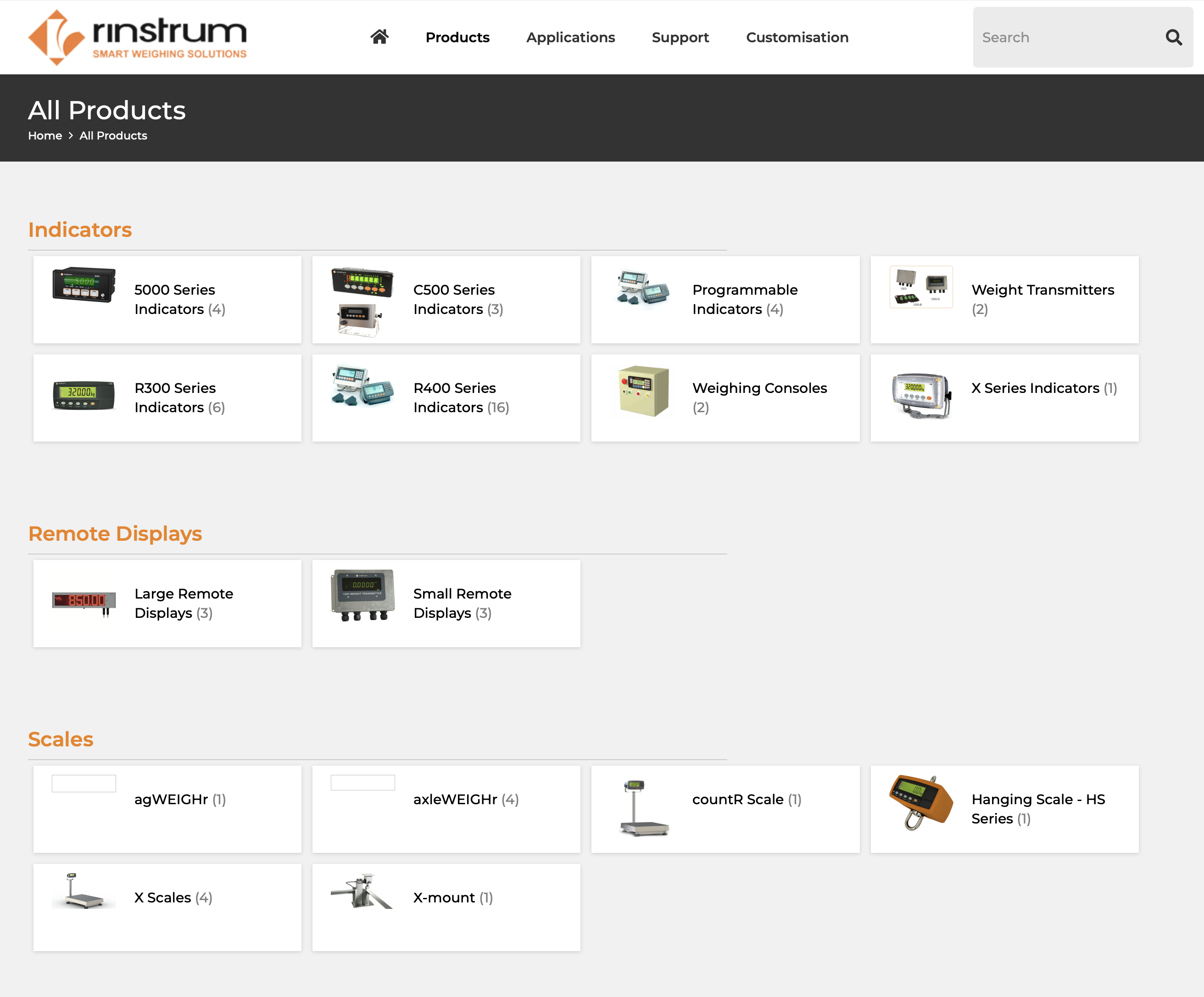Click the orange Hanging Scale image

tap(921, 802)
